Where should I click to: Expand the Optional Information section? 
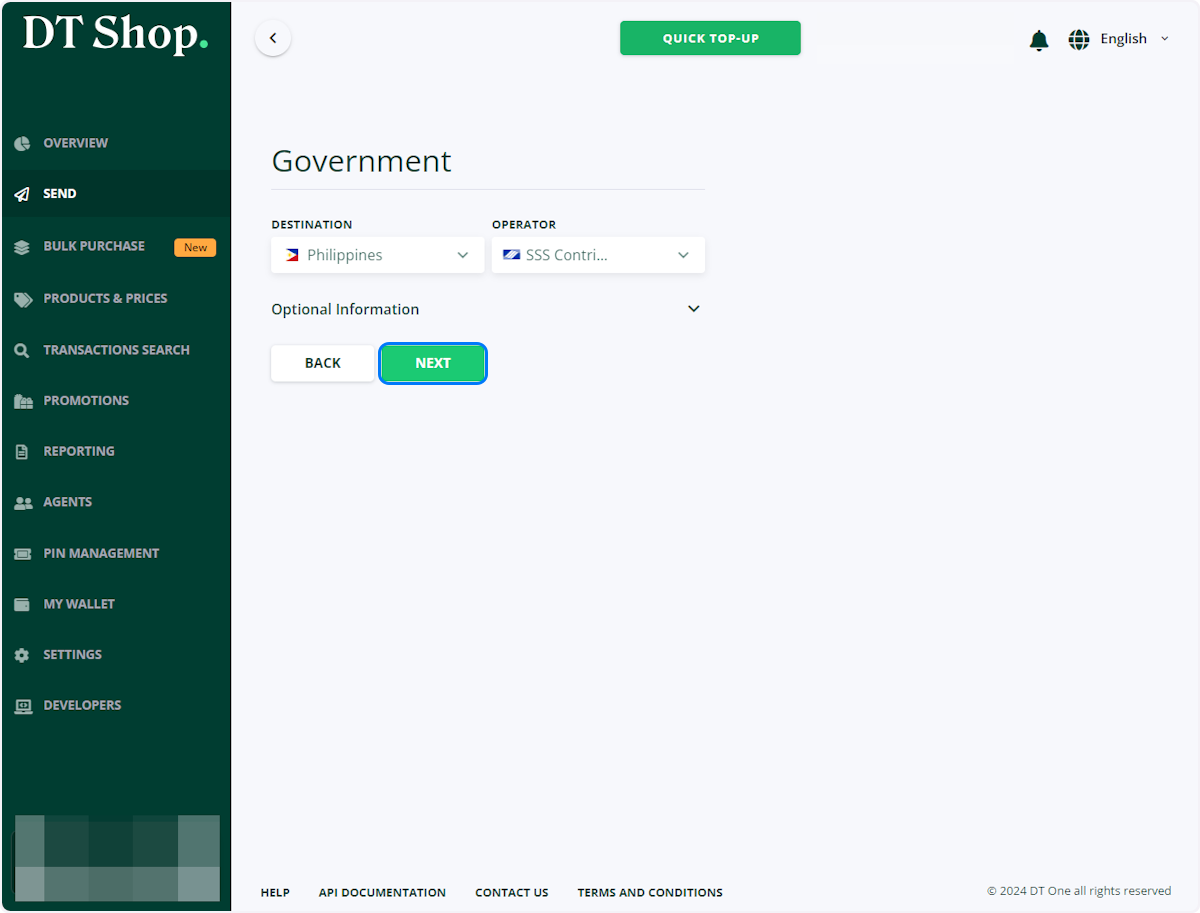point(487,309)
